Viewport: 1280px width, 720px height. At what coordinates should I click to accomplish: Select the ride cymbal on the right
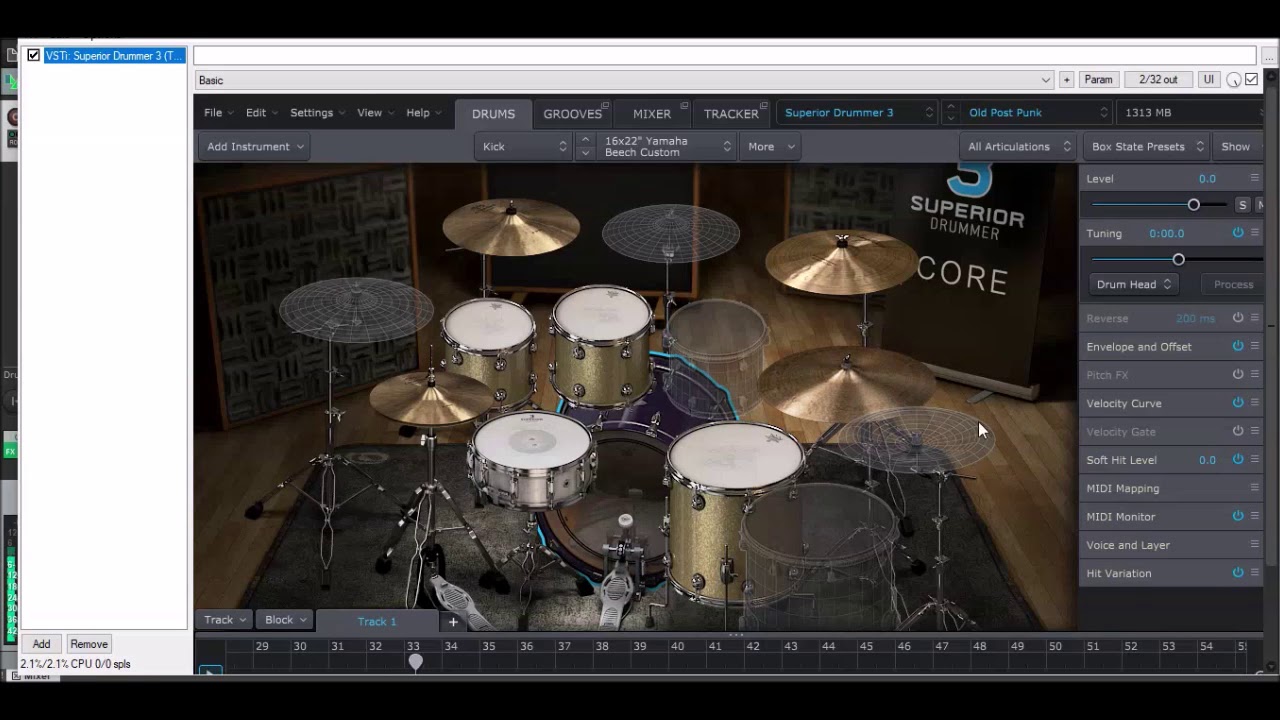[846, 383]
